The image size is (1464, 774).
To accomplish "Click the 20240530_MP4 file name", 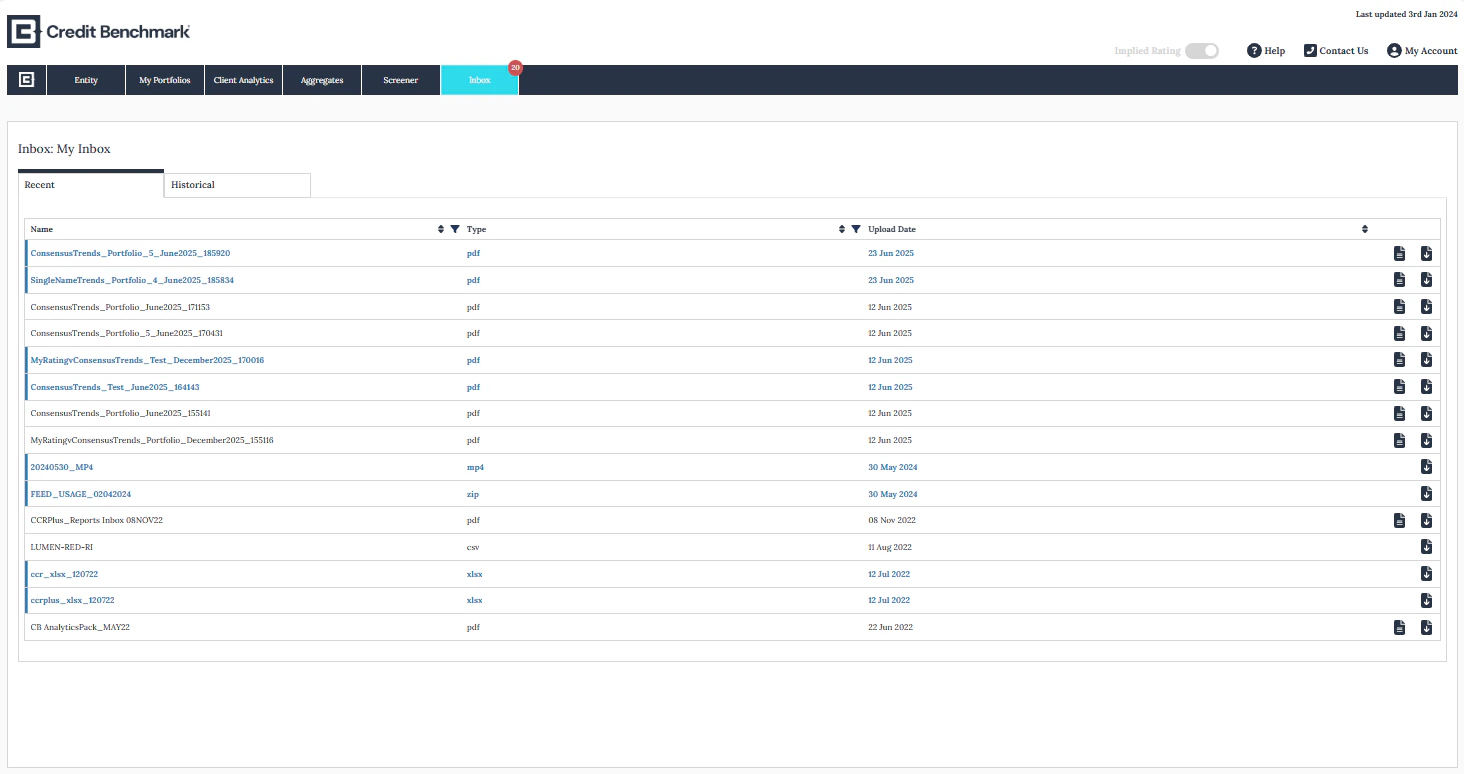I will click(x=62, y=467).
